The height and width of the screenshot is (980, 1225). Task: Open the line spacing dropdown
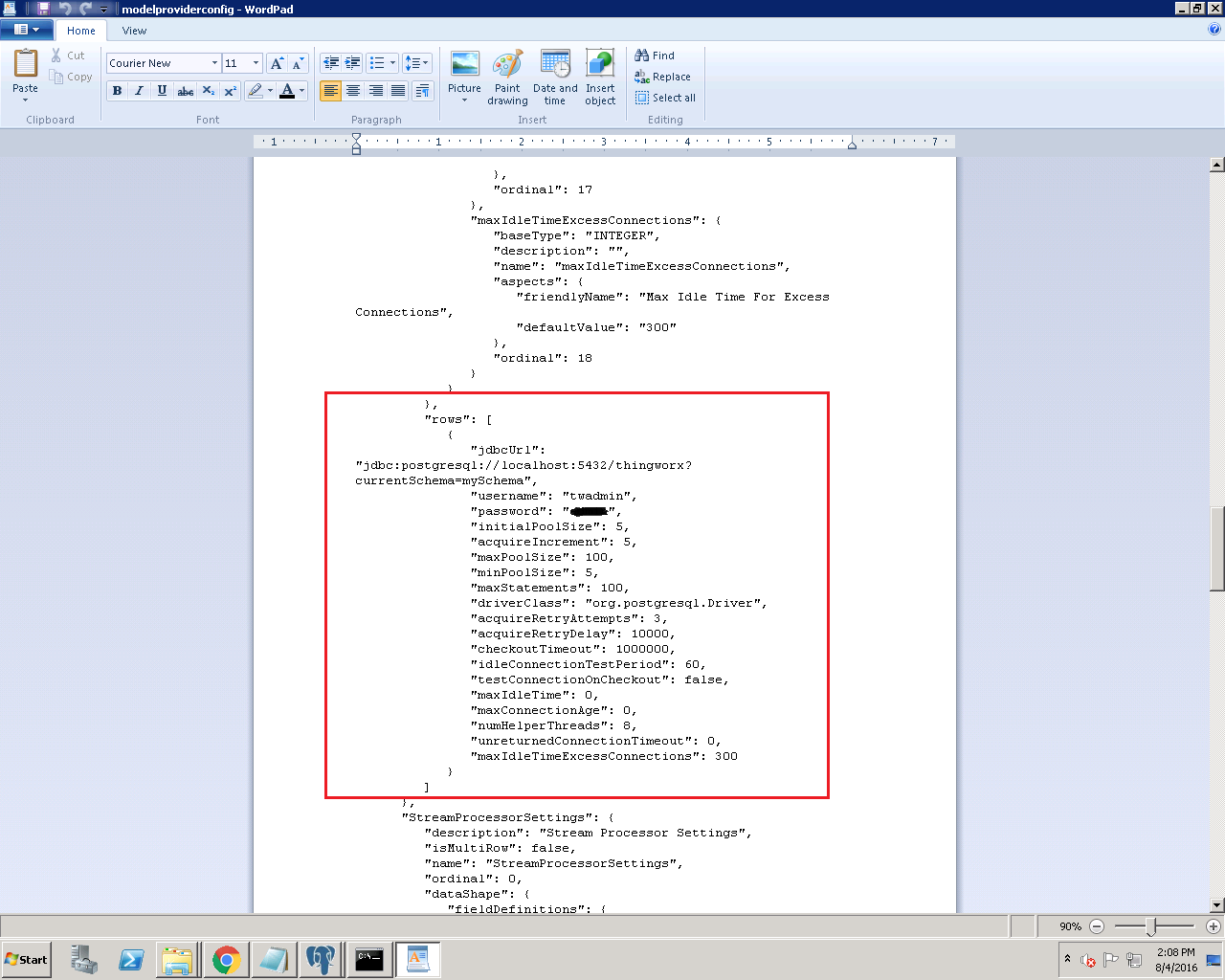(x=416, y=63)
